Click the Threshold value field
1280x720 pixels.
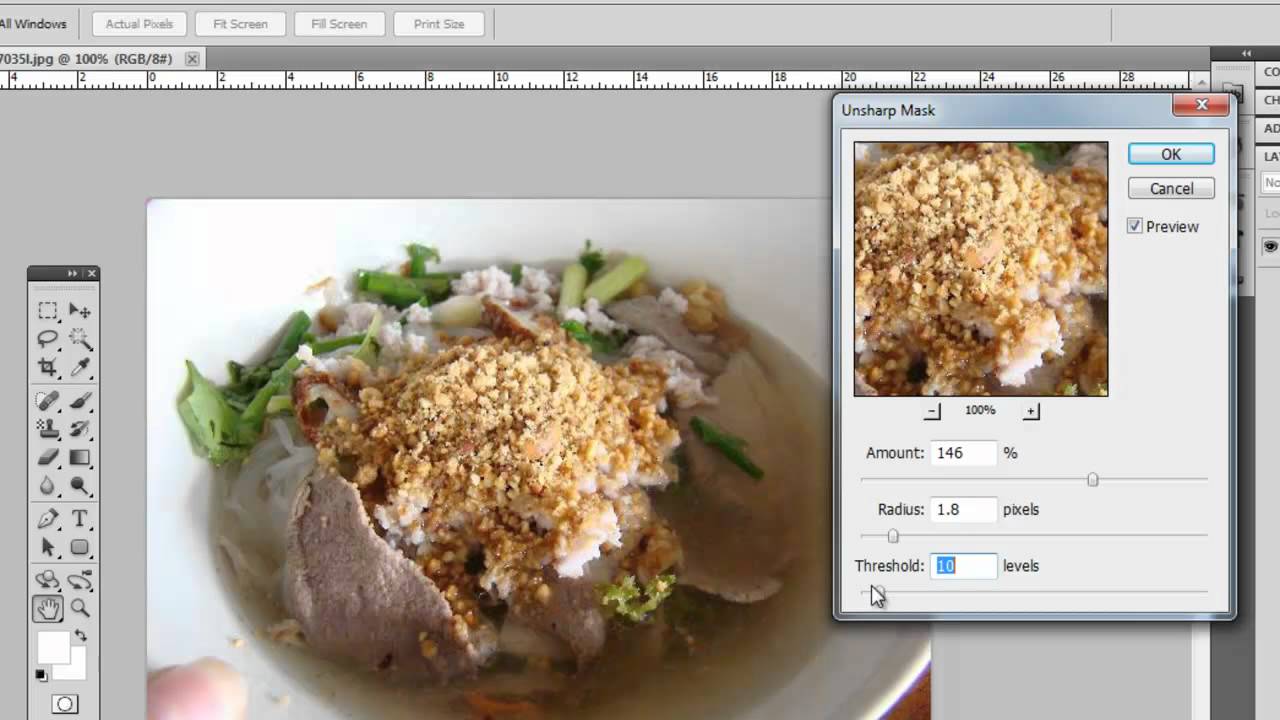964,566
